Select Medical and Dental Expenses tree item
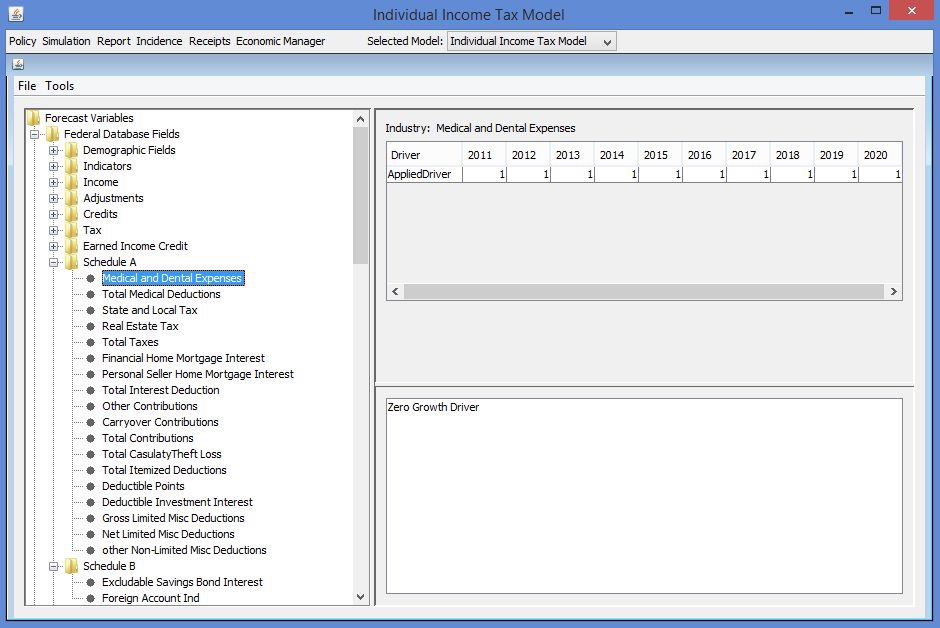Image resolution: width=940 pixels, height=628 pixels. (x=173, y=278)
